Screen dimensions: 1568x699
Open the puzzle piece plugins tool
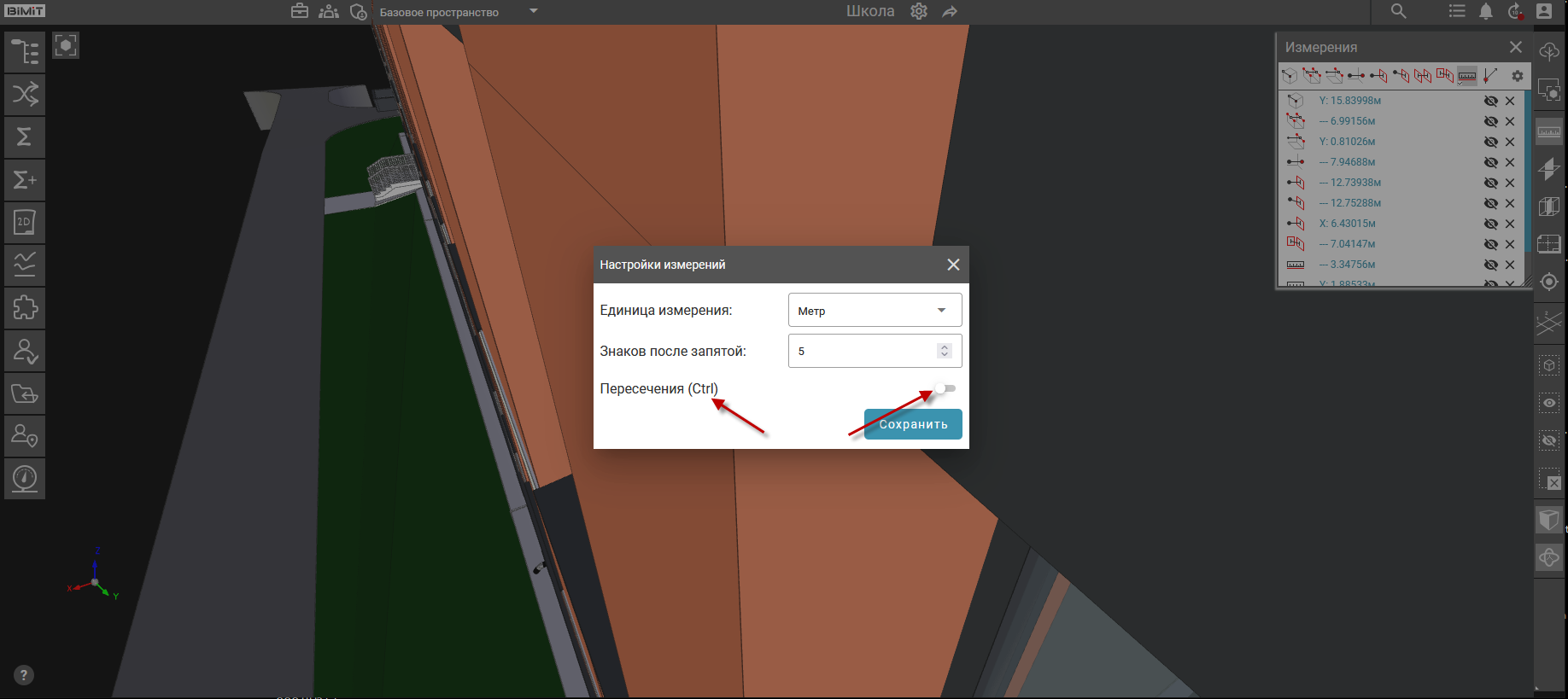tap(25, 308)
